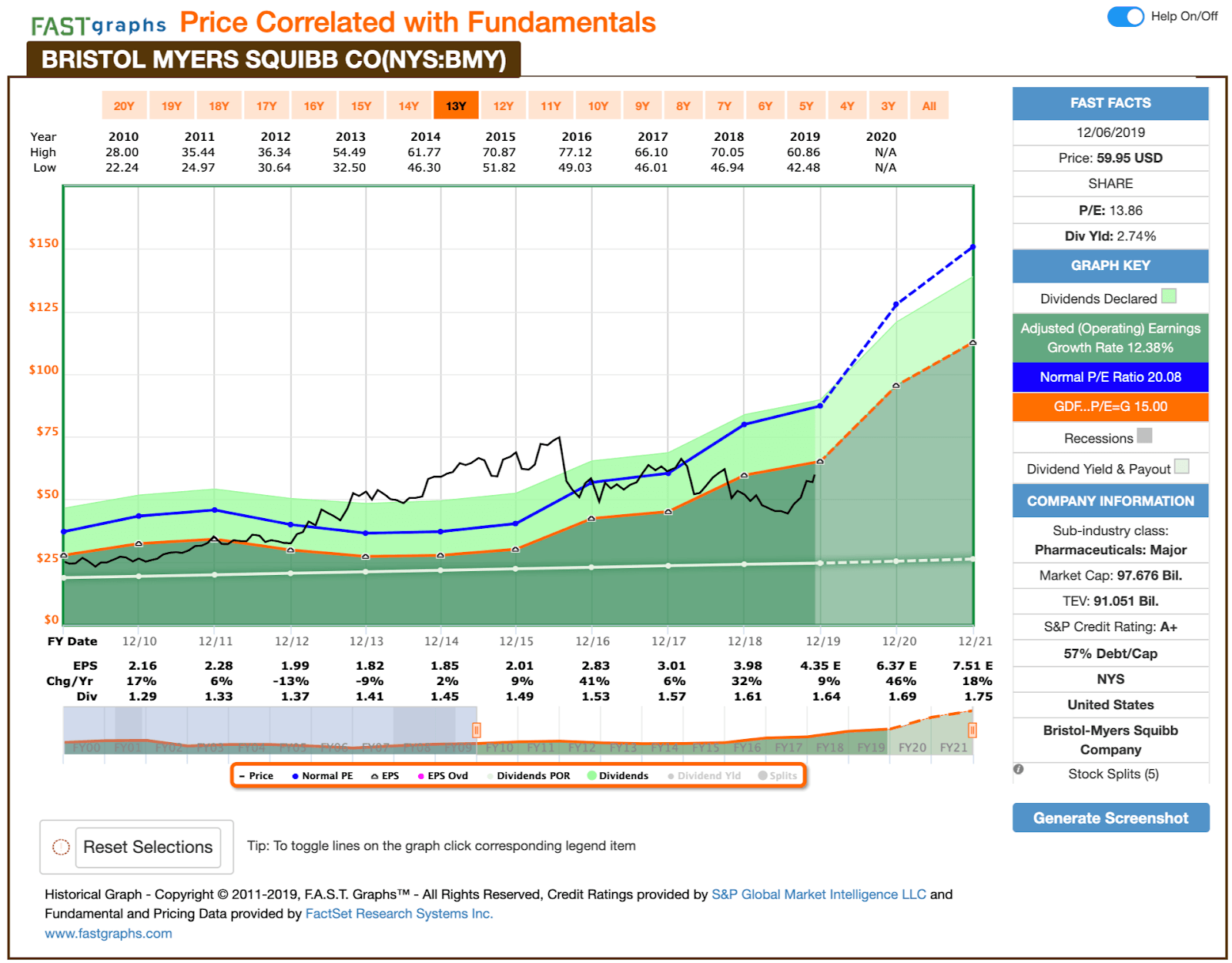
Task: Click the Market Cap 97.676 Bil. row
Action: [1110, 576]
